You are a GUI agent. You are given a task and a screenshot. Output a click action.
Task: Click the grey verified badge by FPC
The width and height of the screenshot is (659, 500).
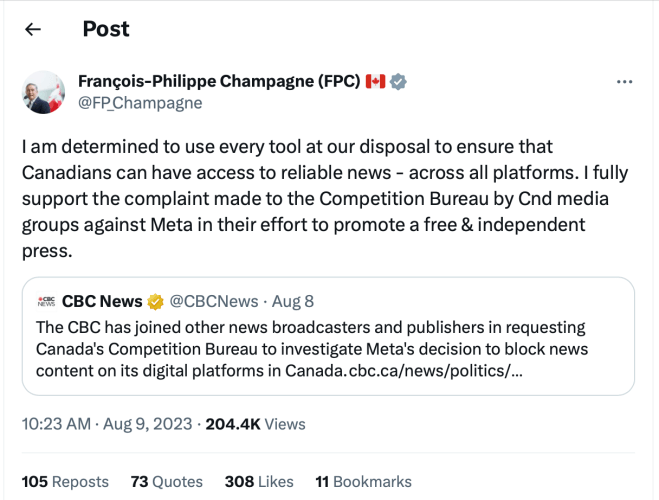point(398,81)
